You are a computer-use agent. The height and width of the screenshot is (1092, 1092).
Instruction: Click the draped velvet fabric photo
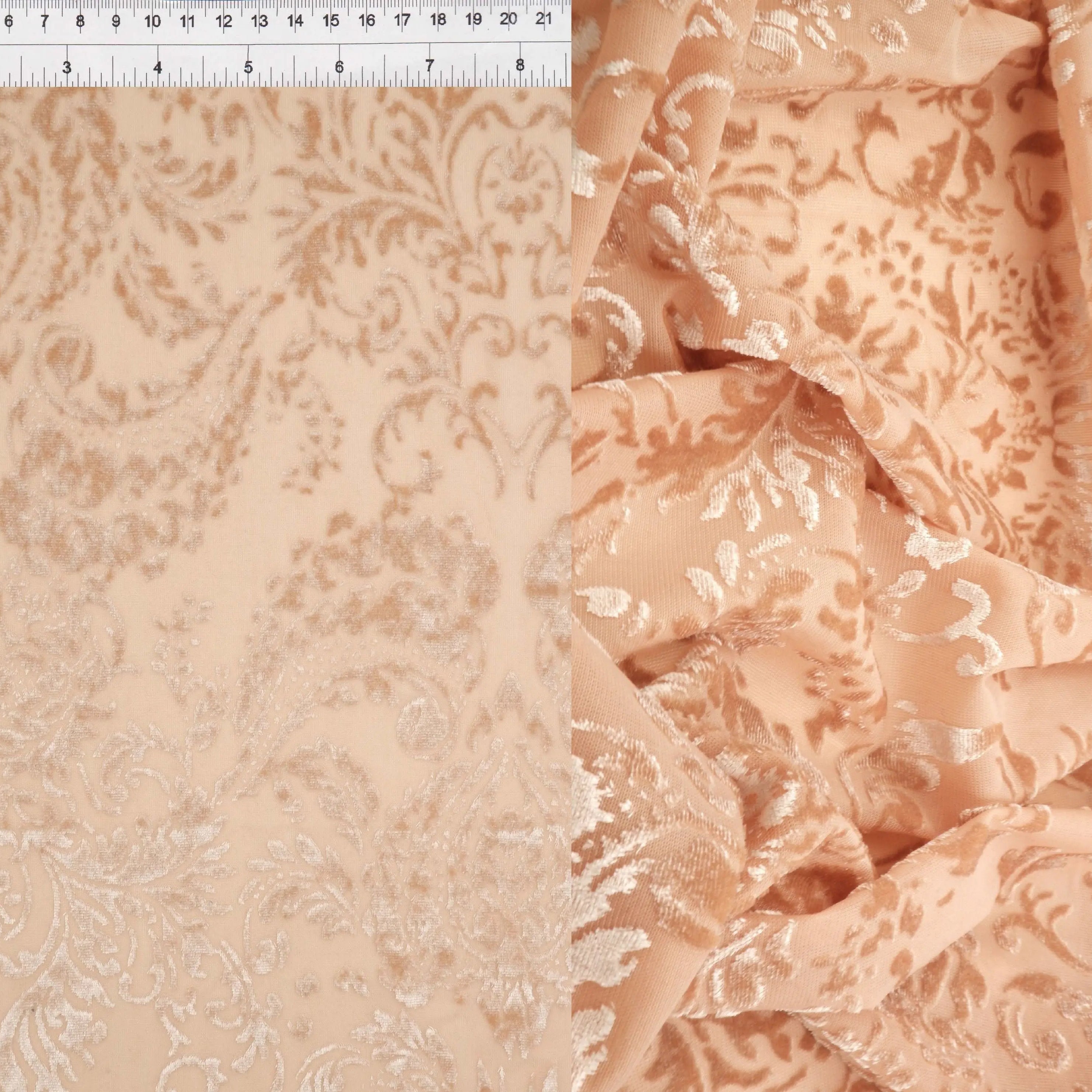pos(832,546)
